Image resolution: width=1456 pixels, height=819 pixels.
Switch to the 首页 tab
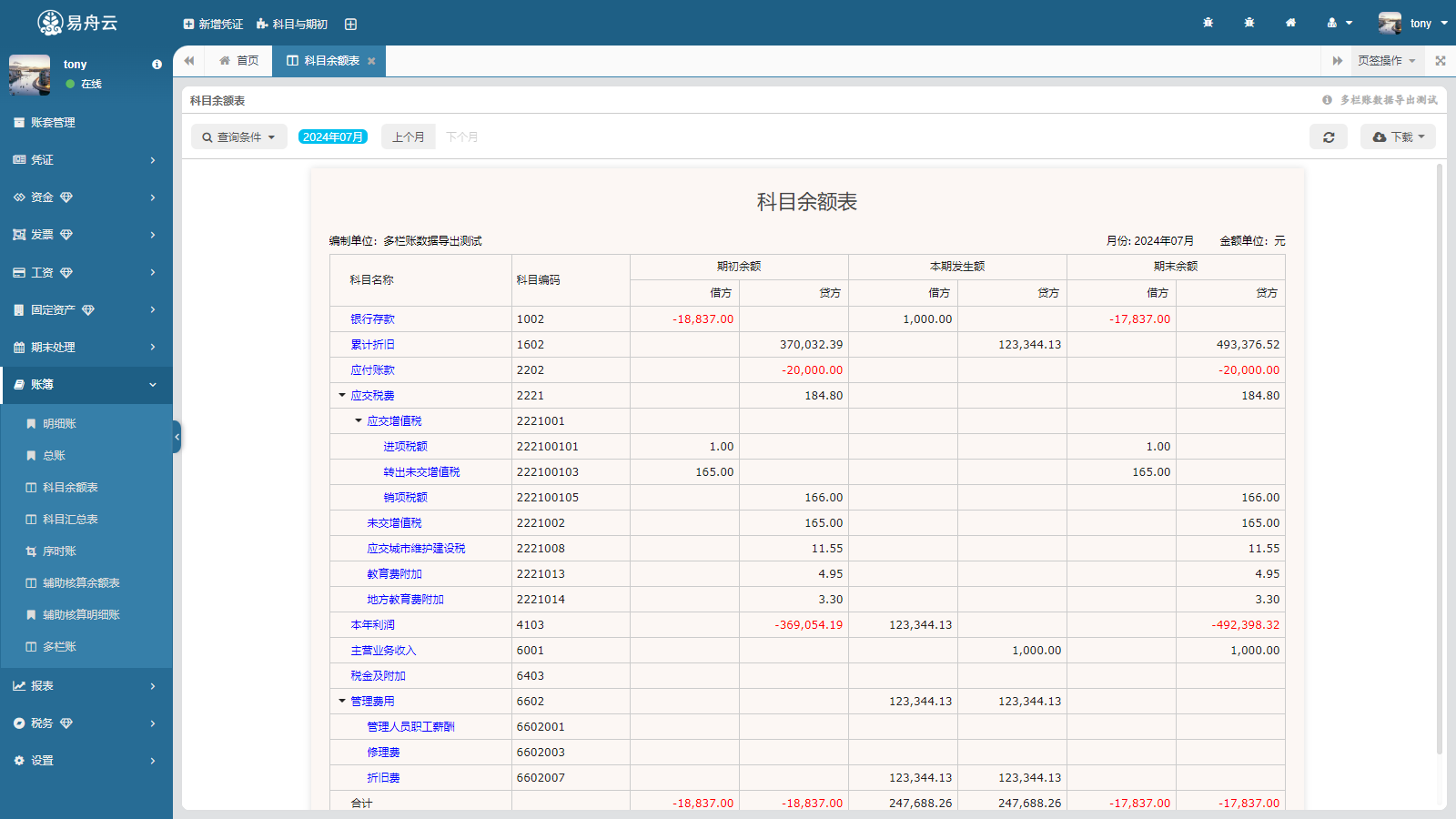click(239, 61)
